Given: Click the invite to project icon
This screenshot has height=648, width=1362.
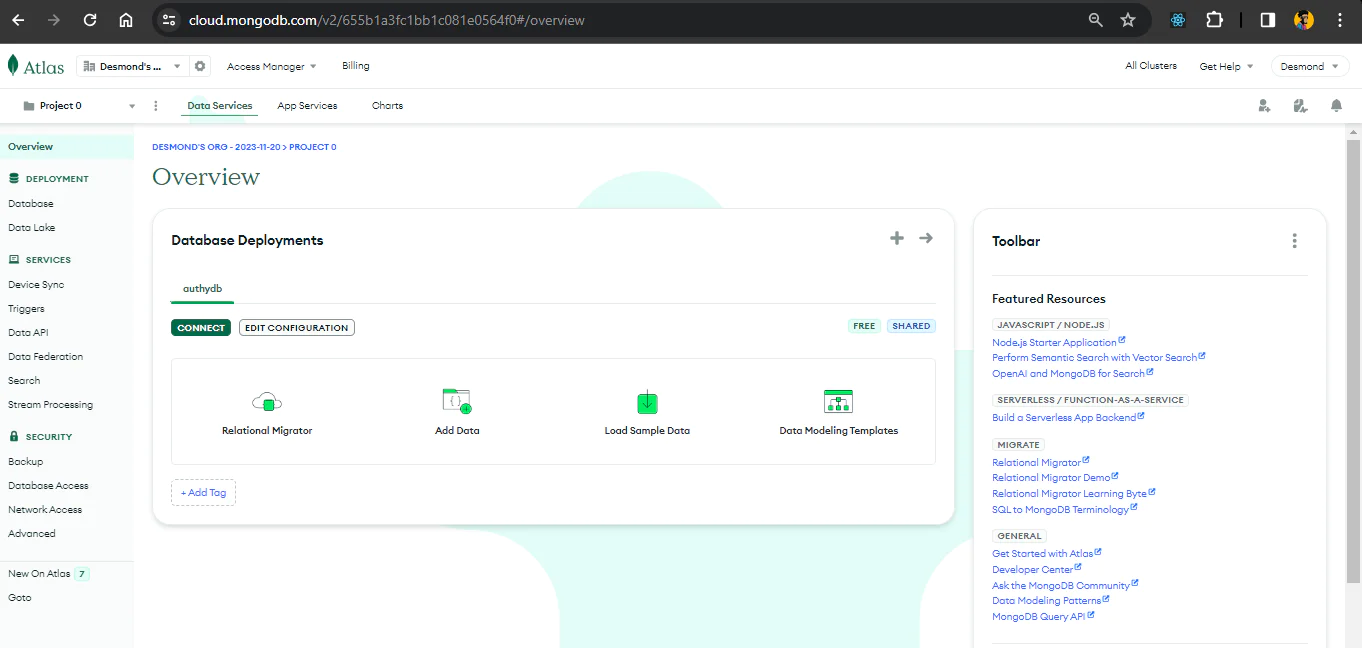Looking at the screenshot, I should (1264, 106).
